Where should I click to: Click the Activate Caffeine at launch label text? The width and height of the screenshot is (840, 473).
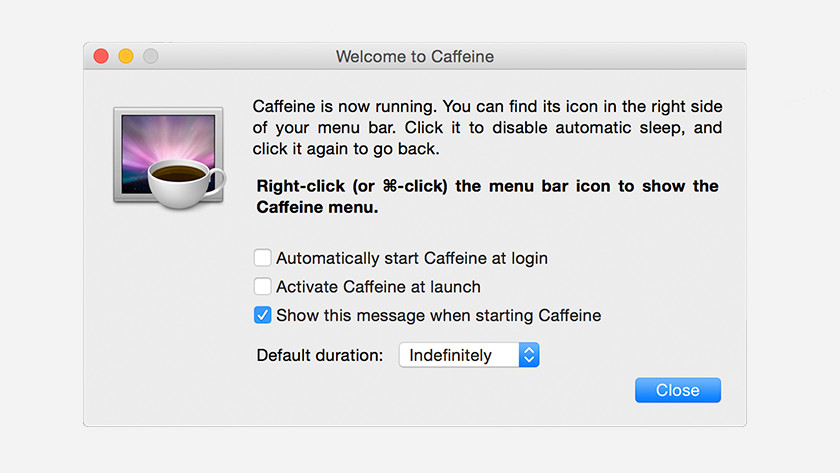pyautogui.click(x=378, y=287)
